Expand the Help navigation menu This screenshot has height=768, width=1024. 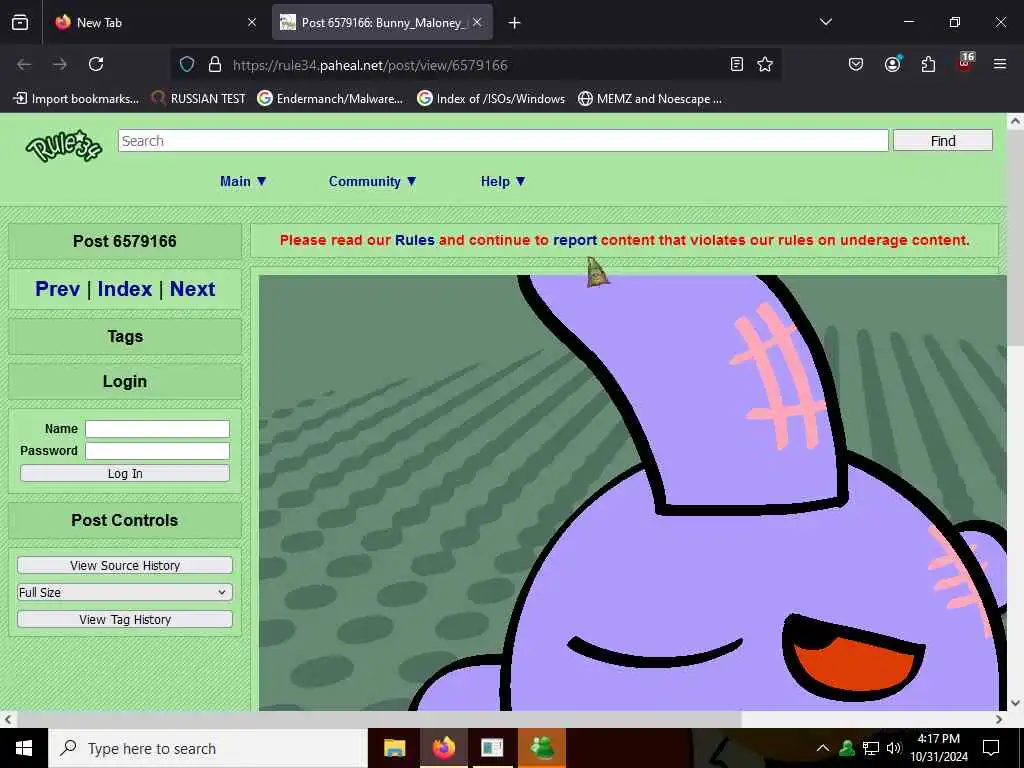[x=503, y=182]
